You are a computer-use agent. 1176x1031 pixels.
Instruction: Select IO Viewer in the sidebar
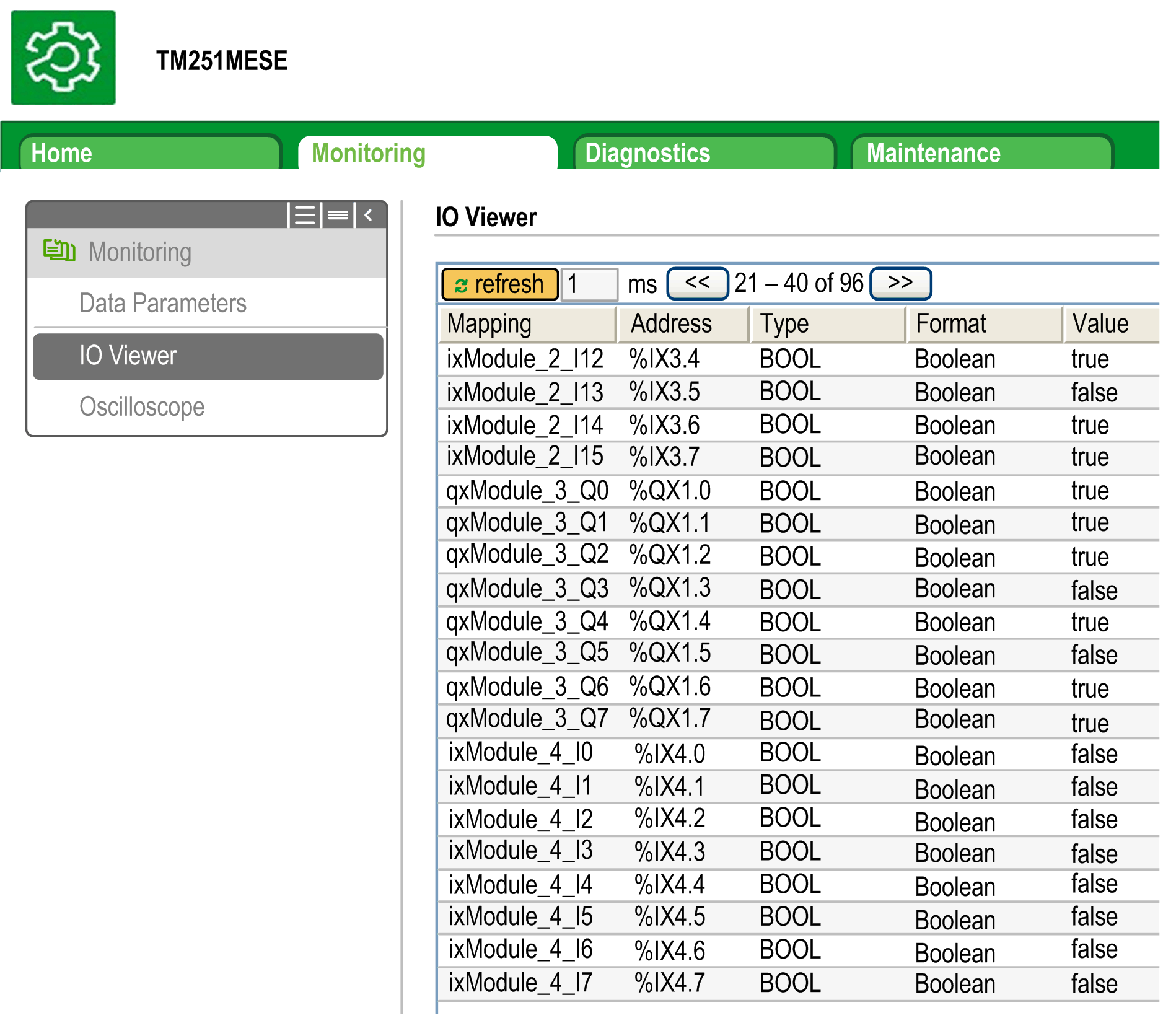(x=208, y=356)
